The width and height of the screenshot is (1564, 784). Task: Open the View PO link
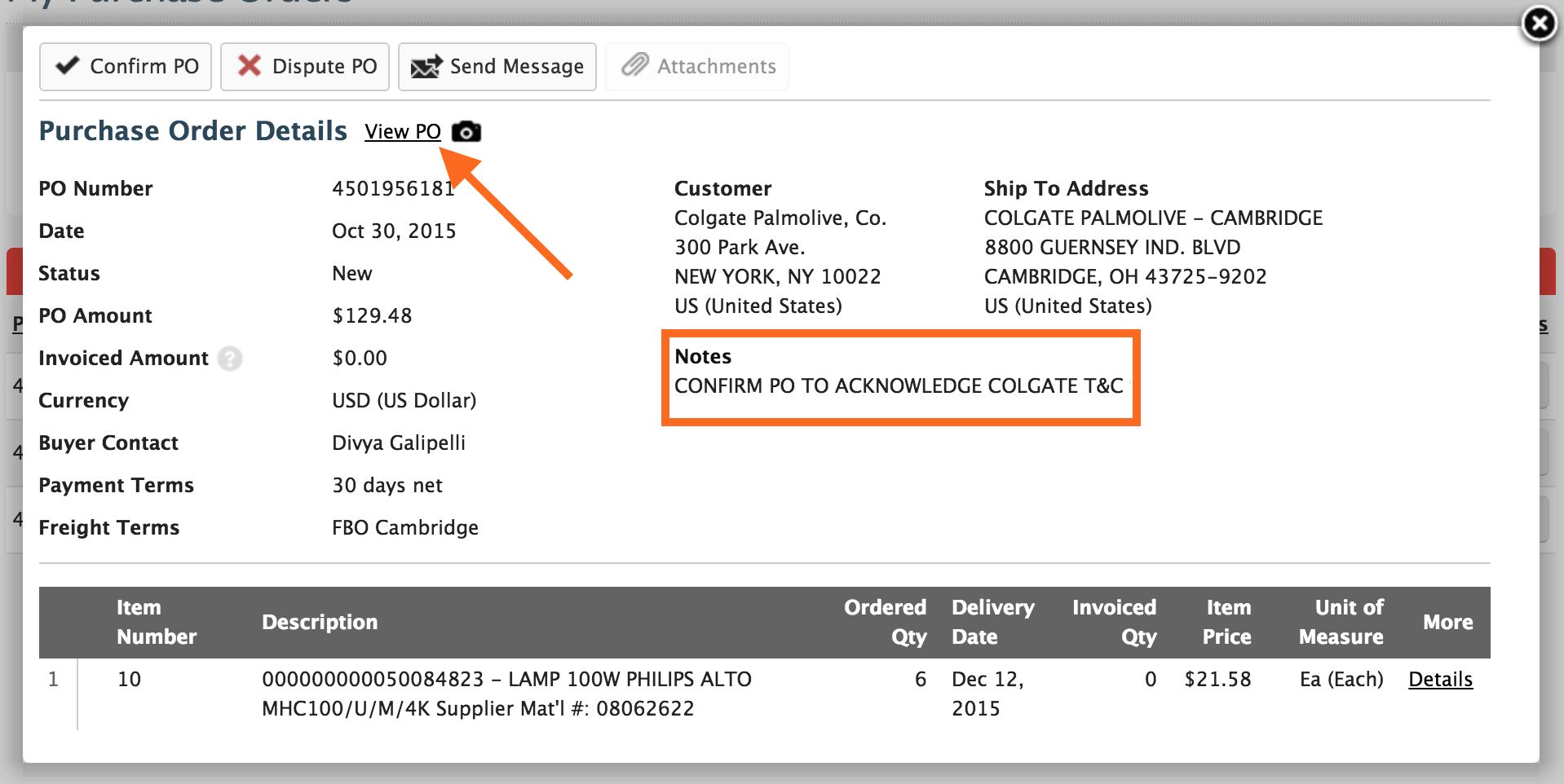(403, 132)
